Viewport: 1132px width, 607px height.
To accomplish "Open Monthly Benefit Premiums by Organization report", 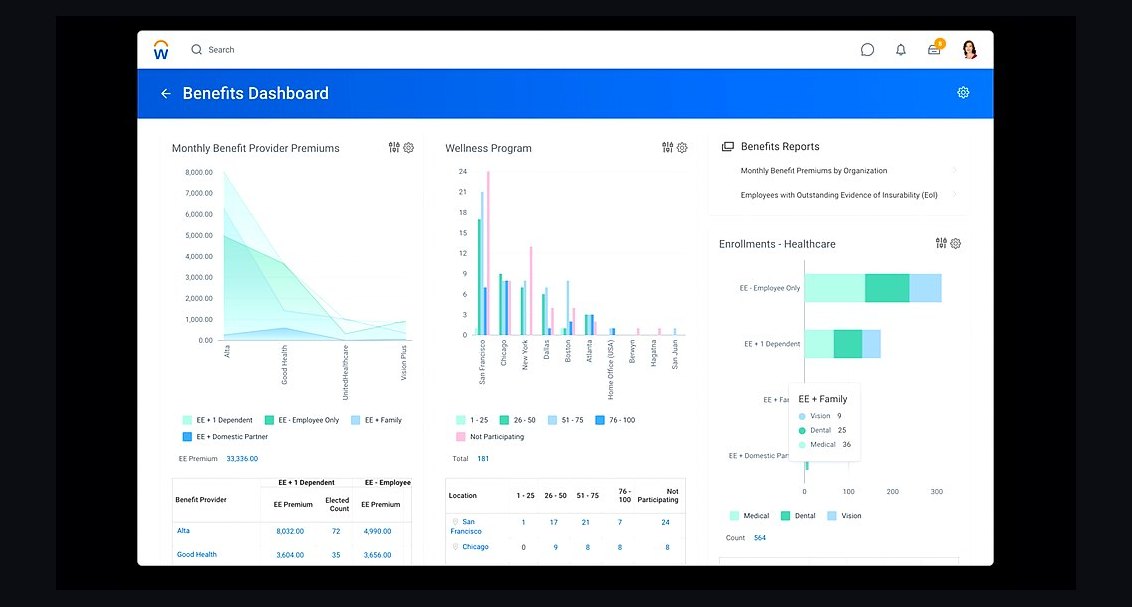I will point(814,170).
